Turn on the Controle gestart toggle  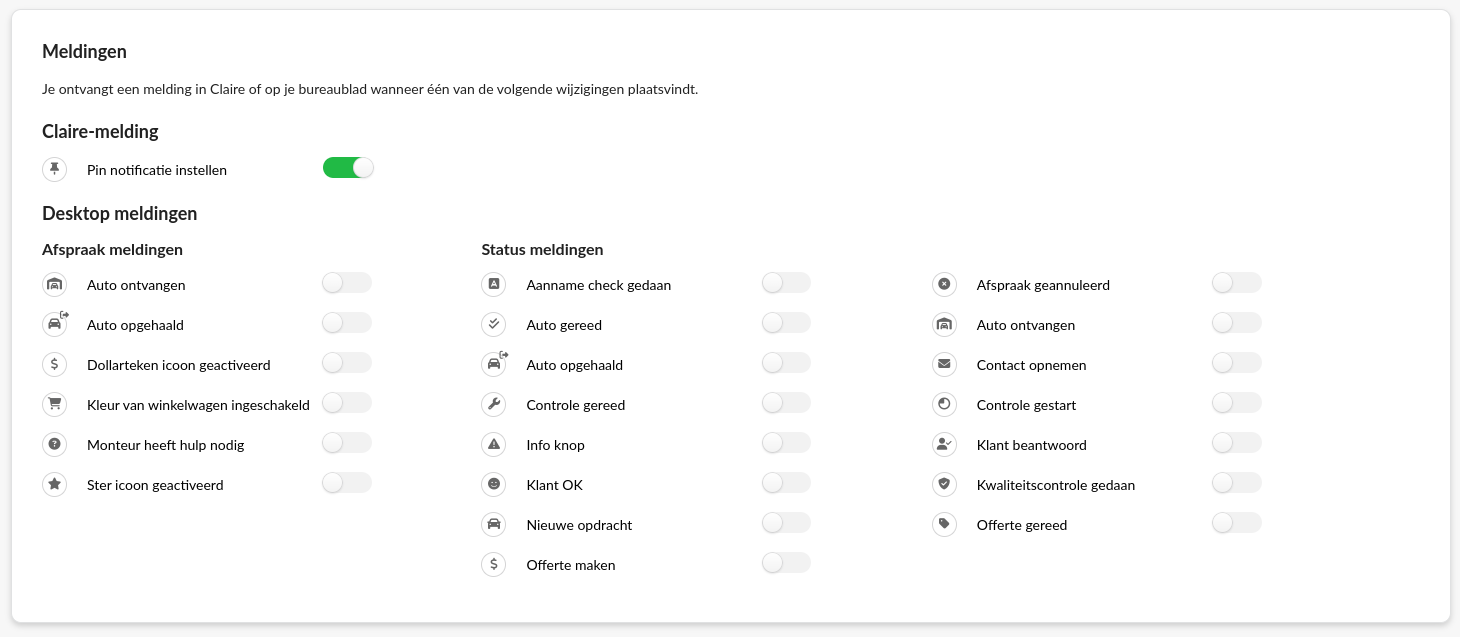[x=1236, y=403]
